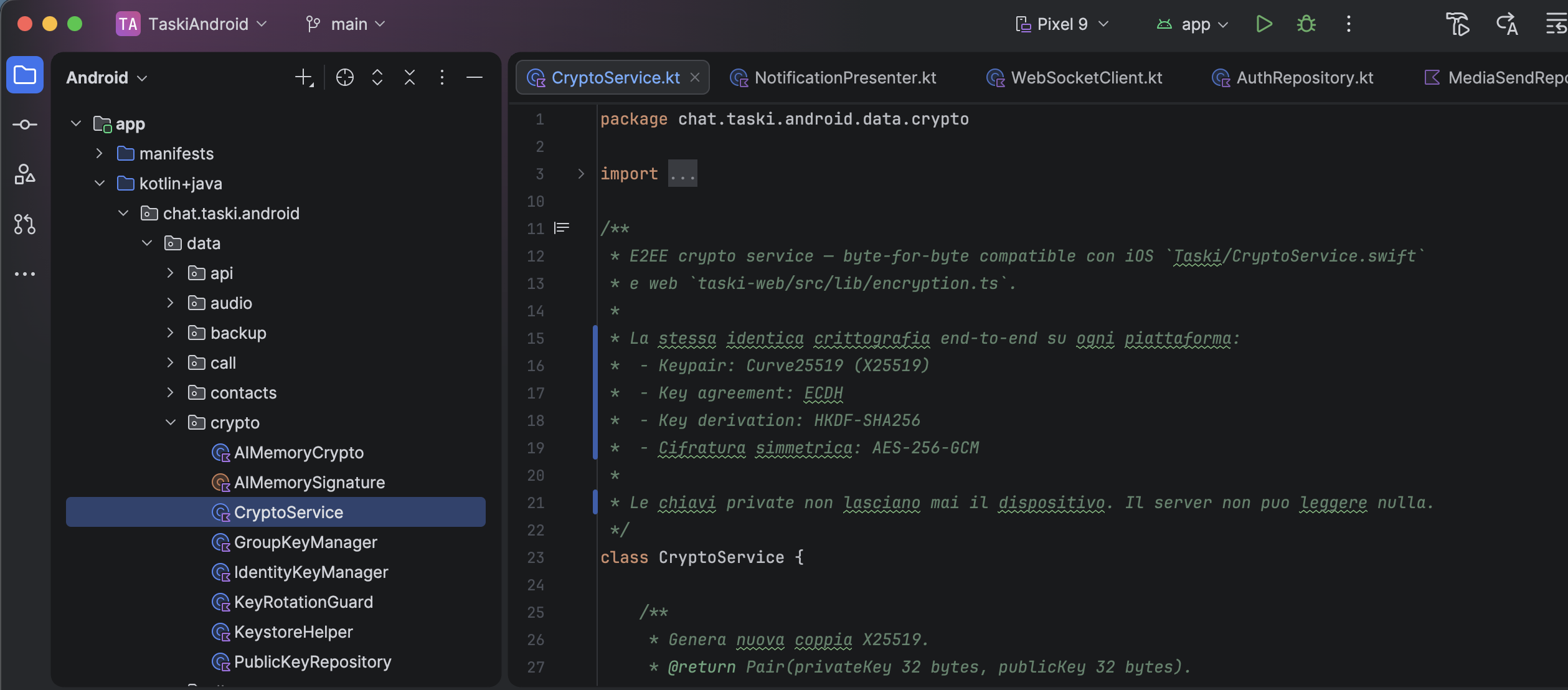Select CryptoService in tree
The image size is (1568, 690).
pyautogui.click(x=276, y=512)
